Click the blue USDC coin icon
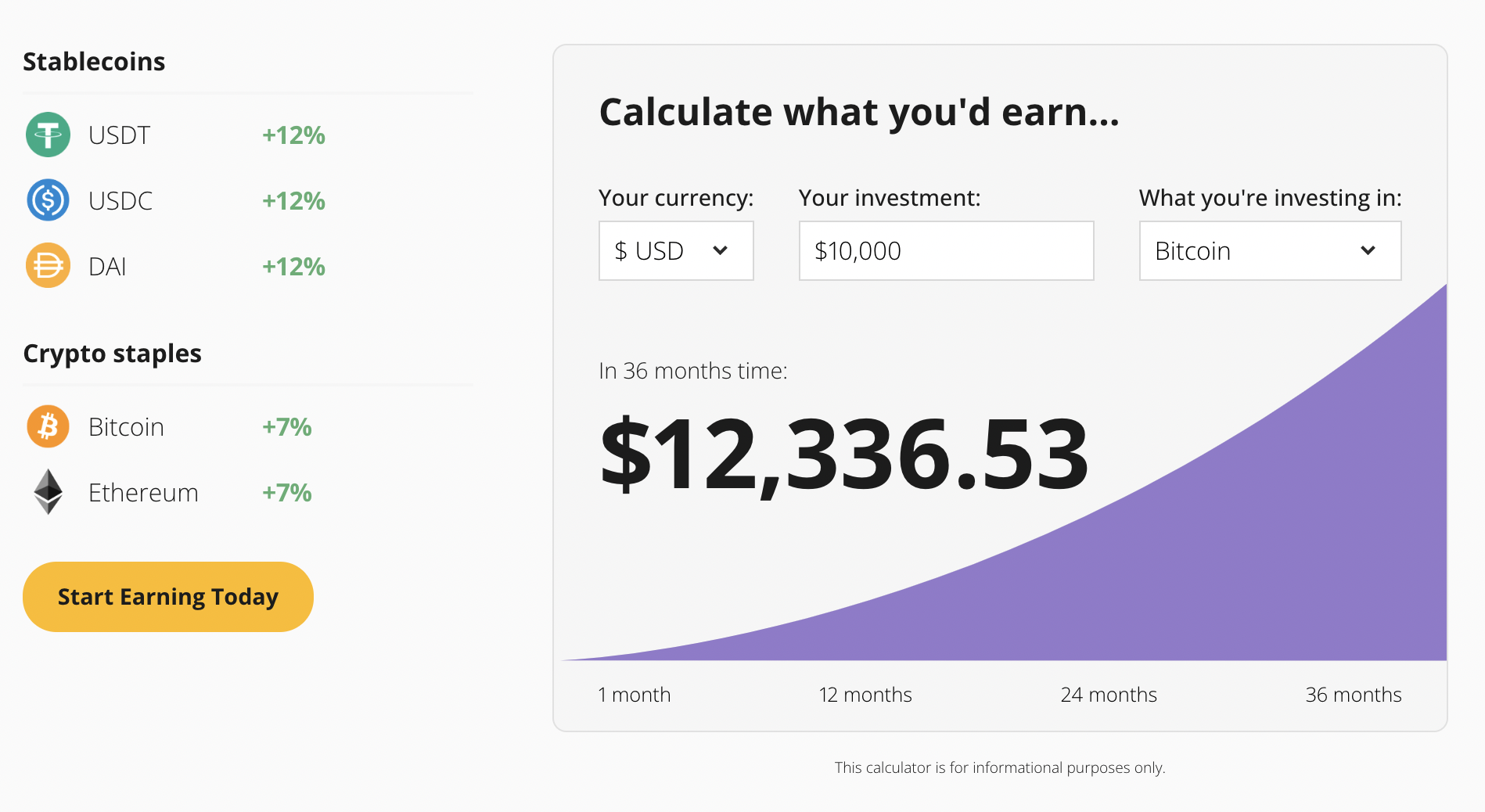 [48, 200]
